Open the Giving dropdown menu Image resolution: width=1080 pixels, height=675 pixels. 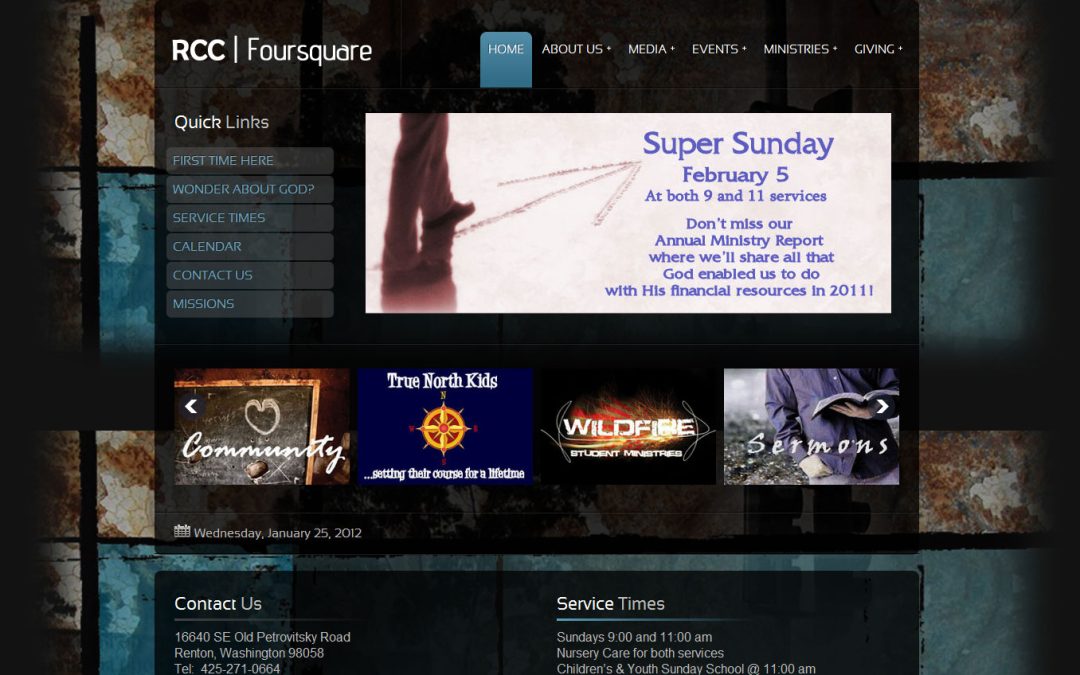pyautogui.click(x=877, y=48)
